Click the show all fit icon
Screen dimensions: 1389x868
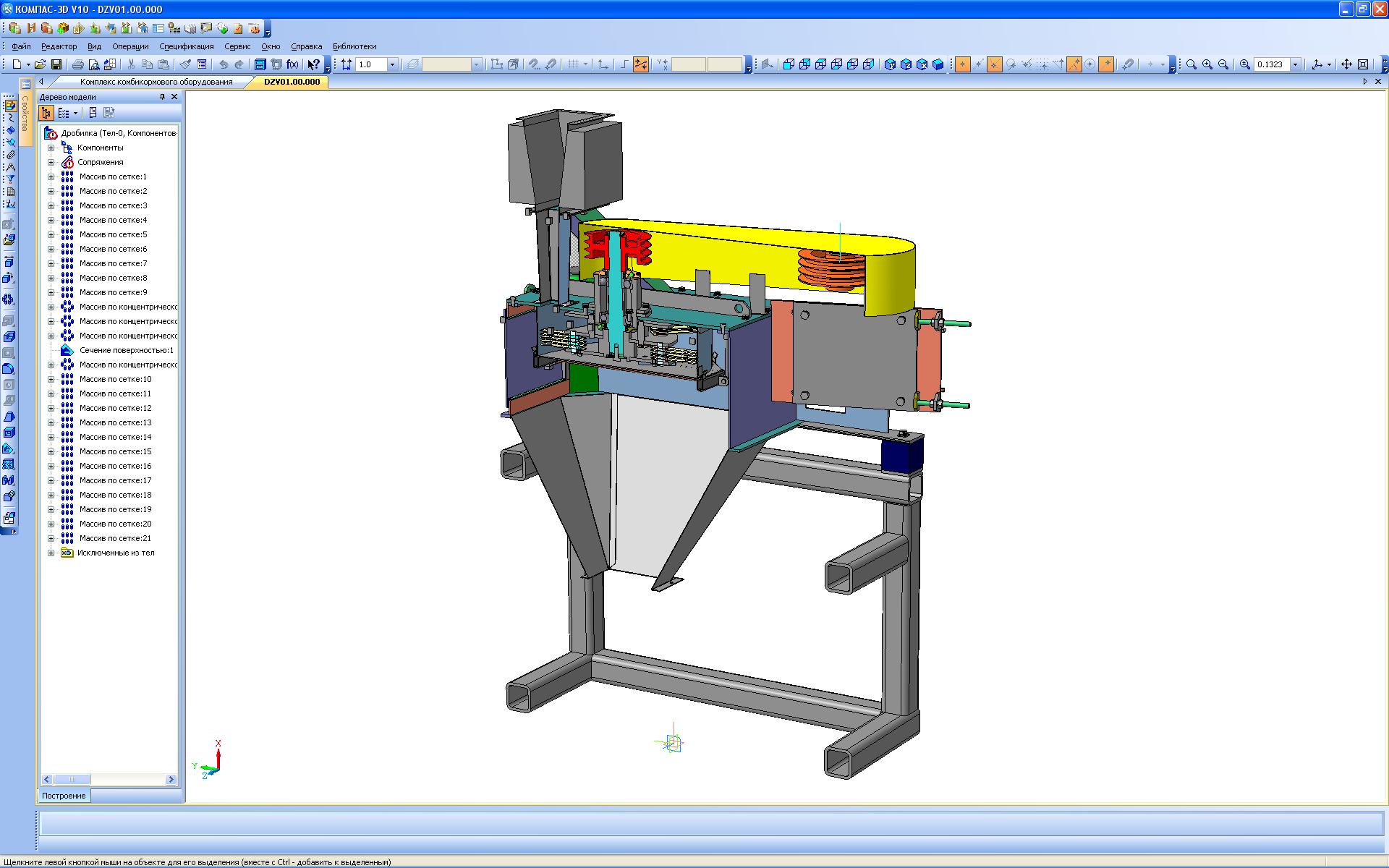coord(1363,64)
